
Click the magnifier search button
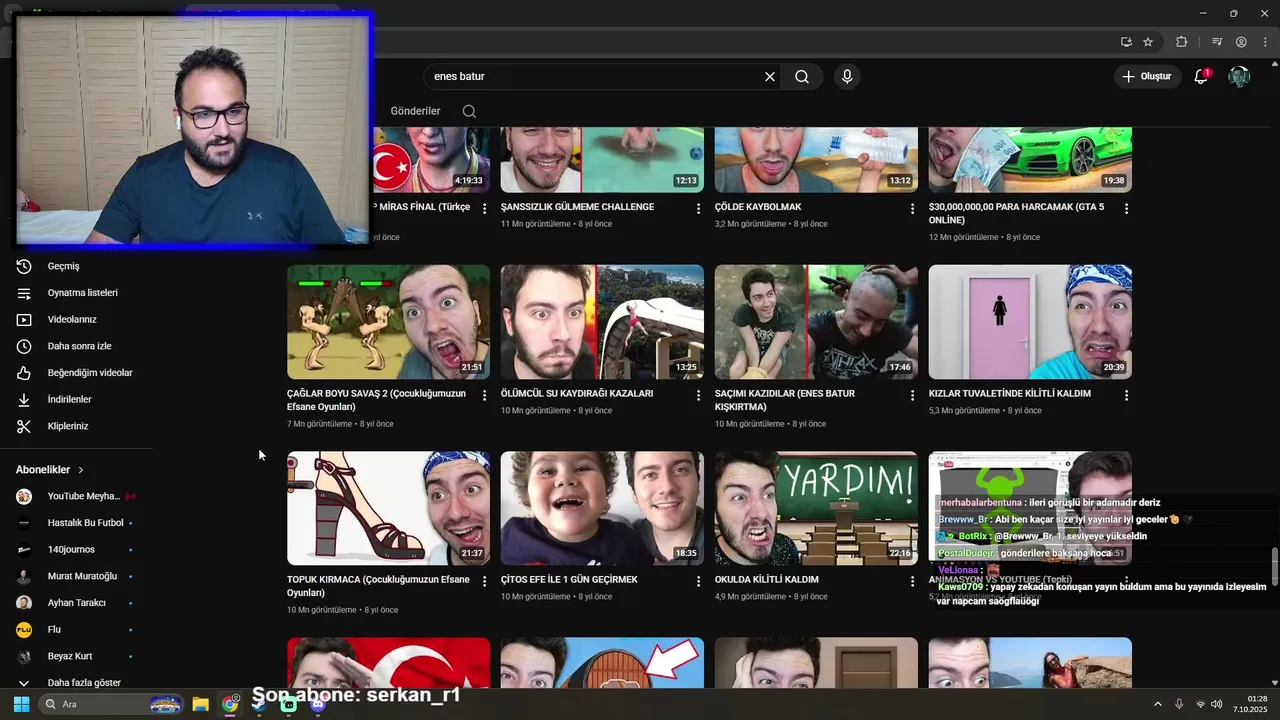802,76
